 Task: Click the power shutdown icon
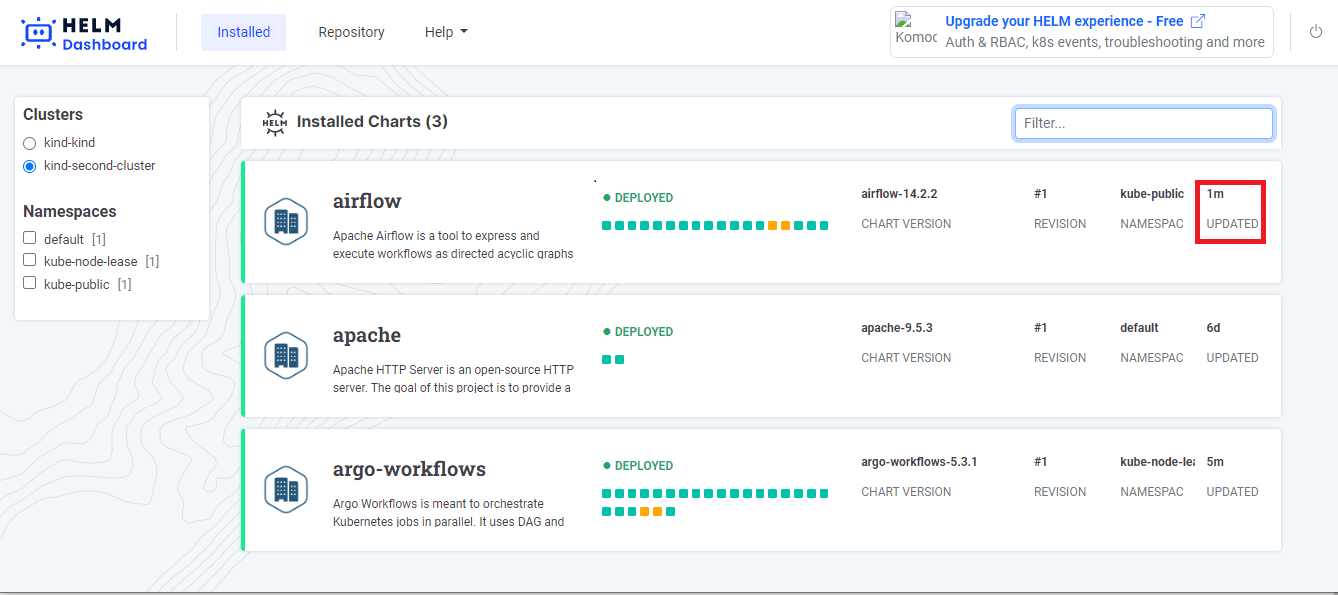tap(1316, 32)
